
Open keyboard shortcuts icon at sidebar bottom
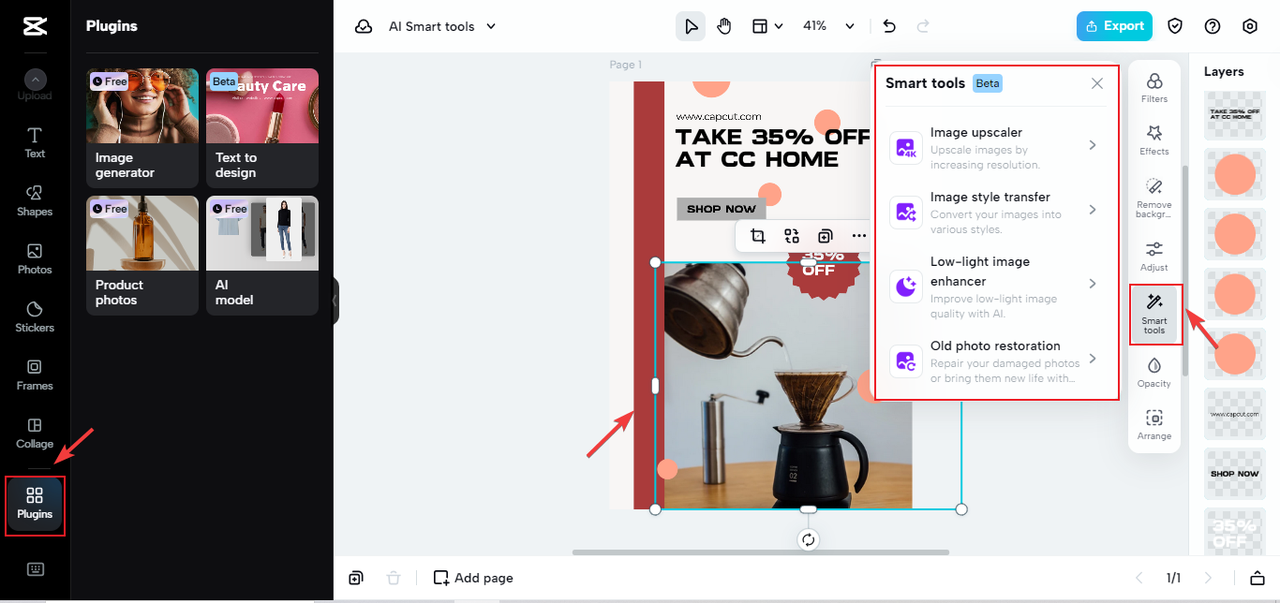click(35, 569)
